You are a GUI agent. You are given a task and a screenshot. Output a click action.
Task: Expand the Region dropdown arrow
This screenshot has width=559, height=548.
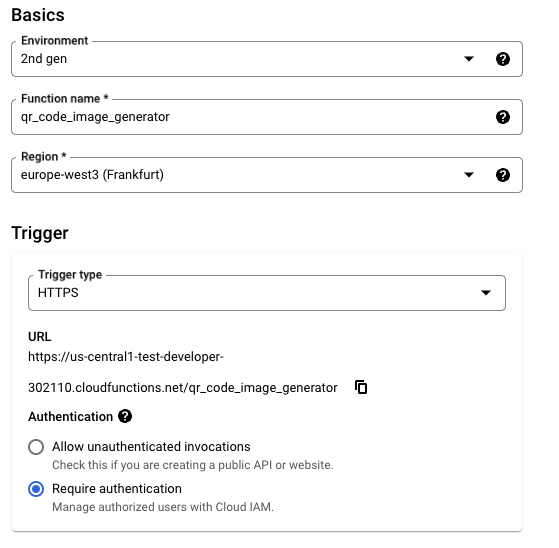click(469, 175)
